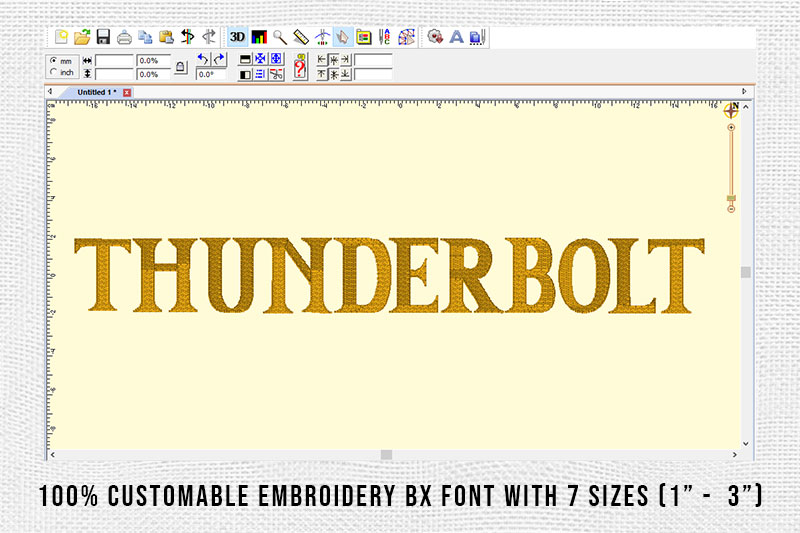Print the current design
Screen dimensions: 800x533
(x=124, y=37)
